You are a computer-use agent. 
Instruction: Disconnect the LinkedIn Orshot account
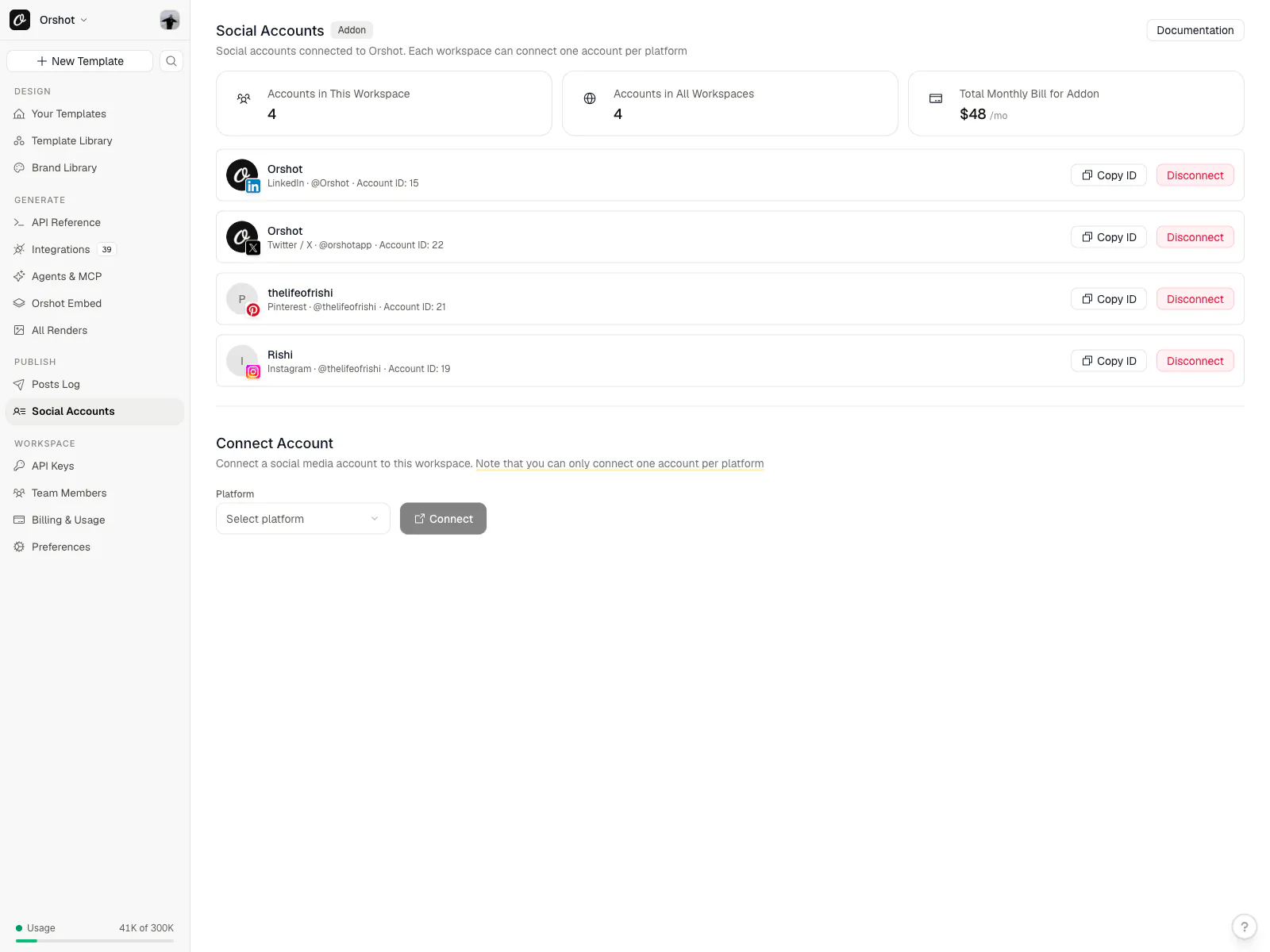click(x=1195, y=175)
